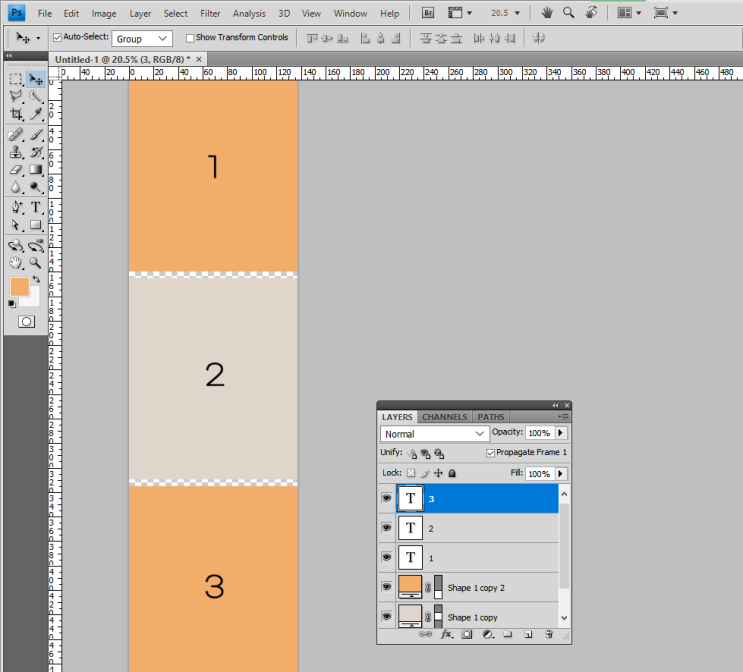Viewport: 743px width, 672px height.
Task: Toggle Propagate Frame 1 checkbox
Action: click(x=490, y=453)
